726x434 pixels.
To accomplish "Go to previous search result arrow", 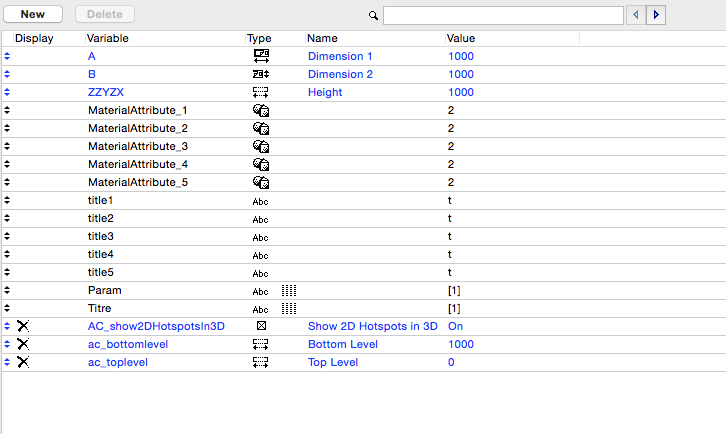I will click(637, 15).
